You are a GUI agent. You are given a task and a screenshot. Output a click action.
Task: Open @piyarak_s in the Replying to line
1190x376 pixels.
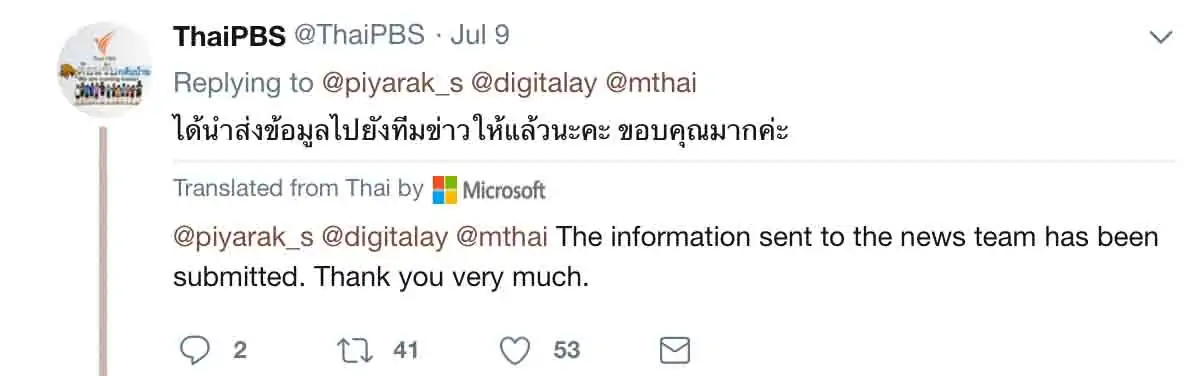pos(392,84)
